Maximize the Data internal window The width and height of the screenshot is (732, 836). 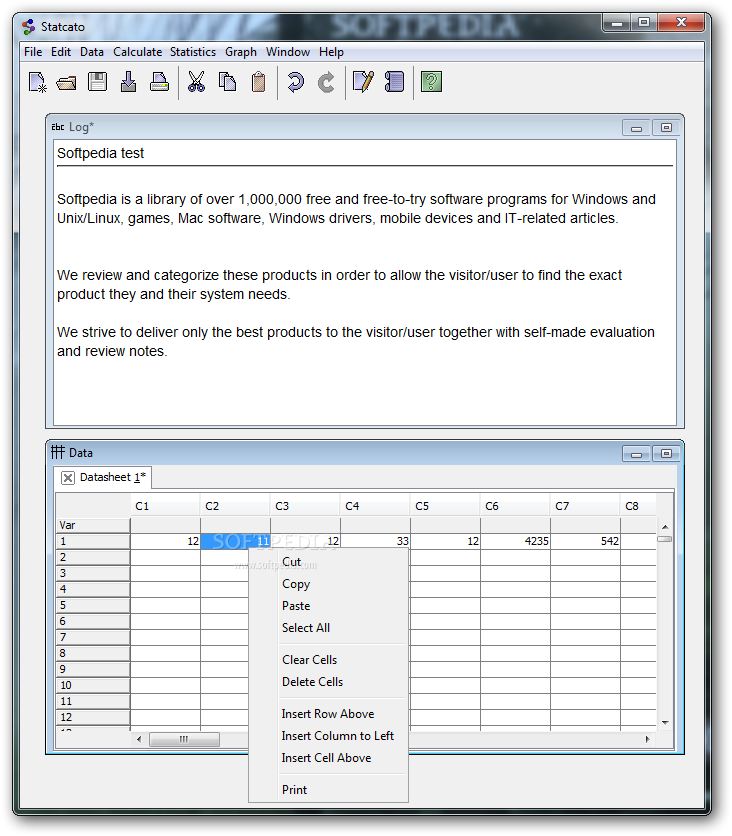tap(666, 454)
